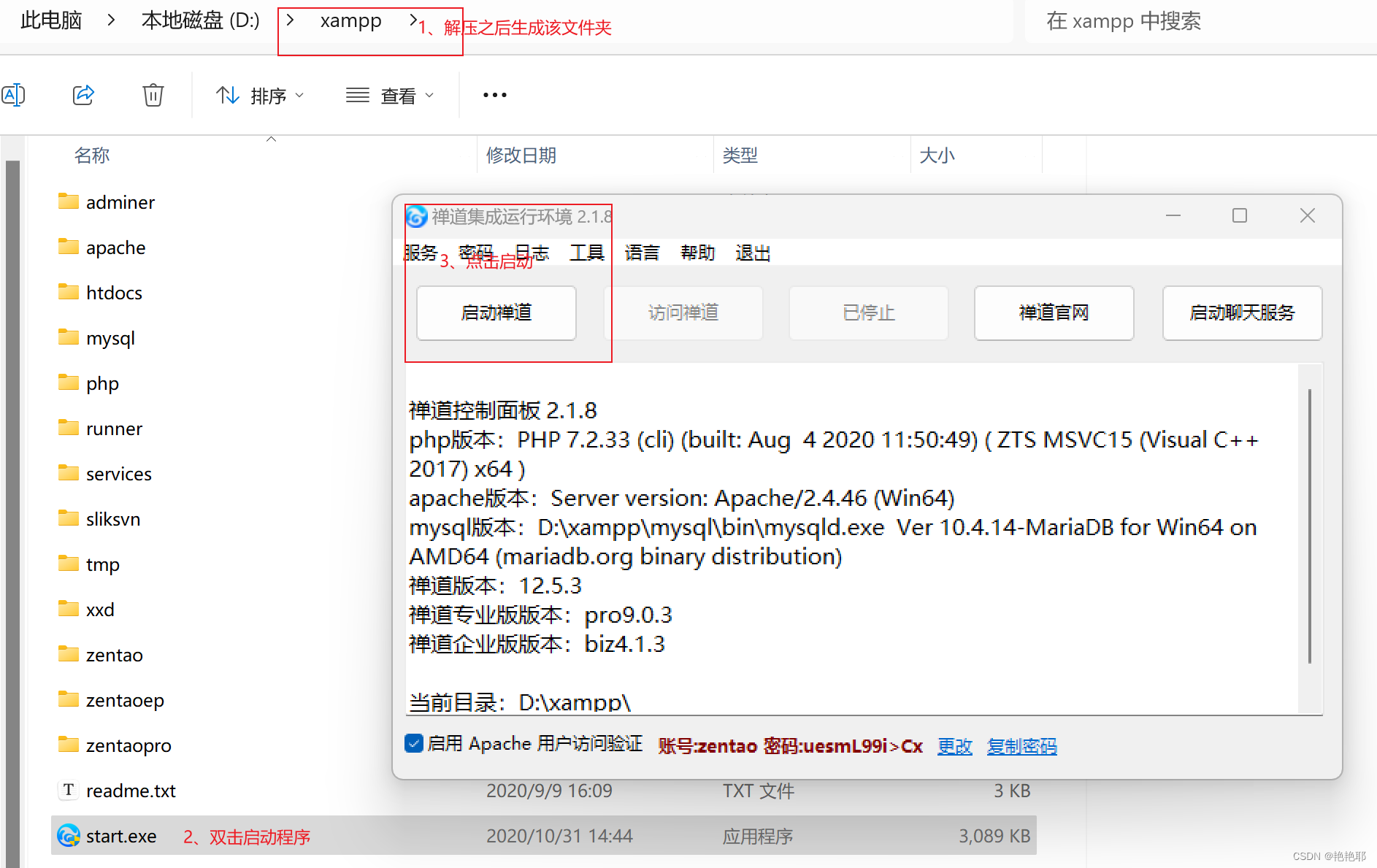Select the zentao folder icon
Screen dimensions: 1377x868
(x=69, y=653)
